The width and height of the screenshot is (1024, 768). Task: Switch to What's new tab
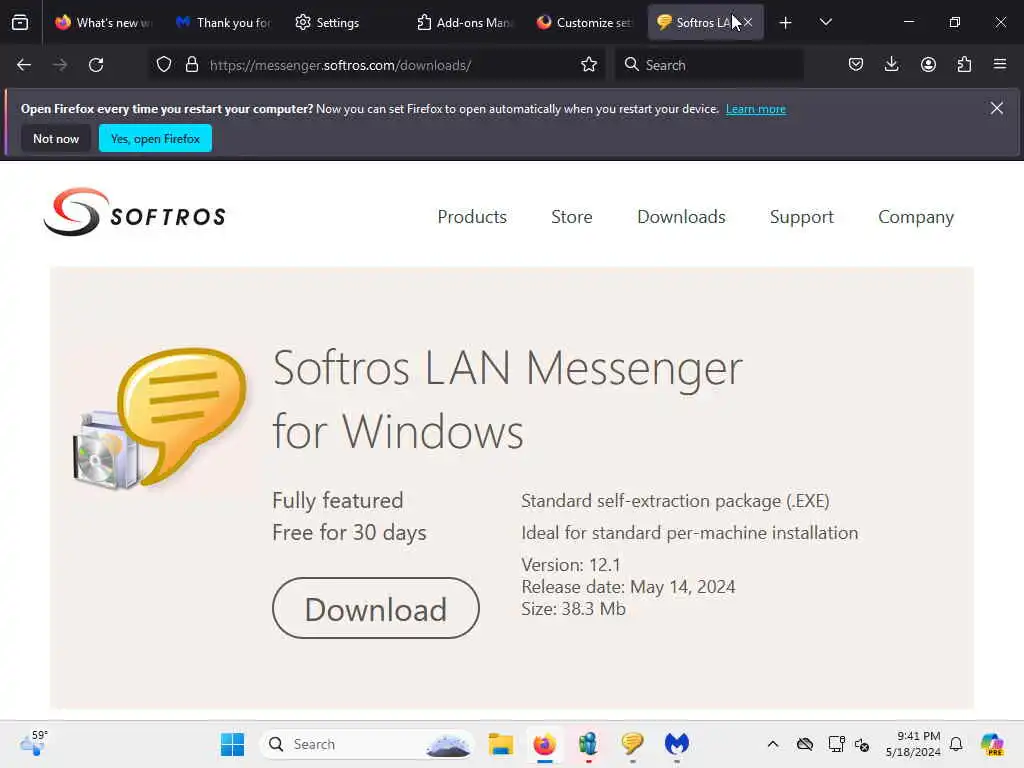[x=104, y=23]
